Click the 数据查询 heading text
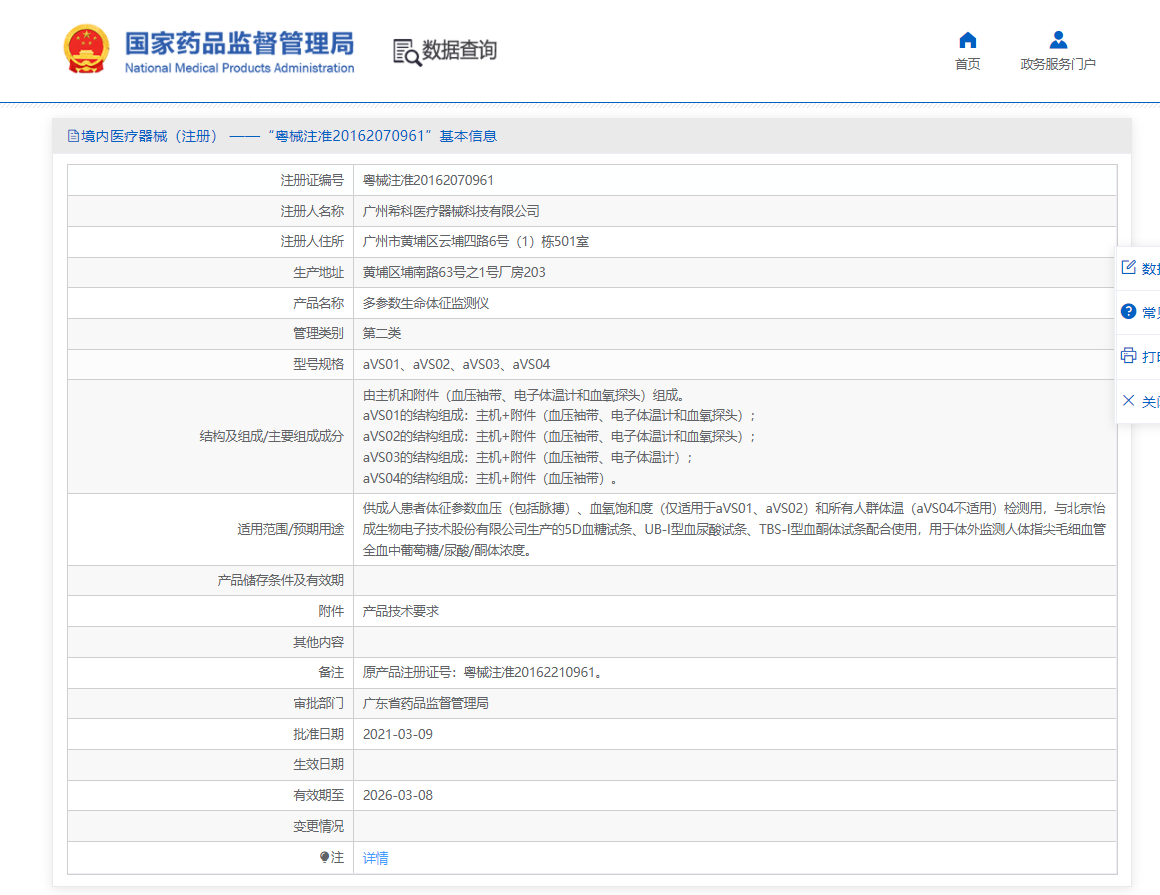This screenshot has width=1160, height=895. 459,50
